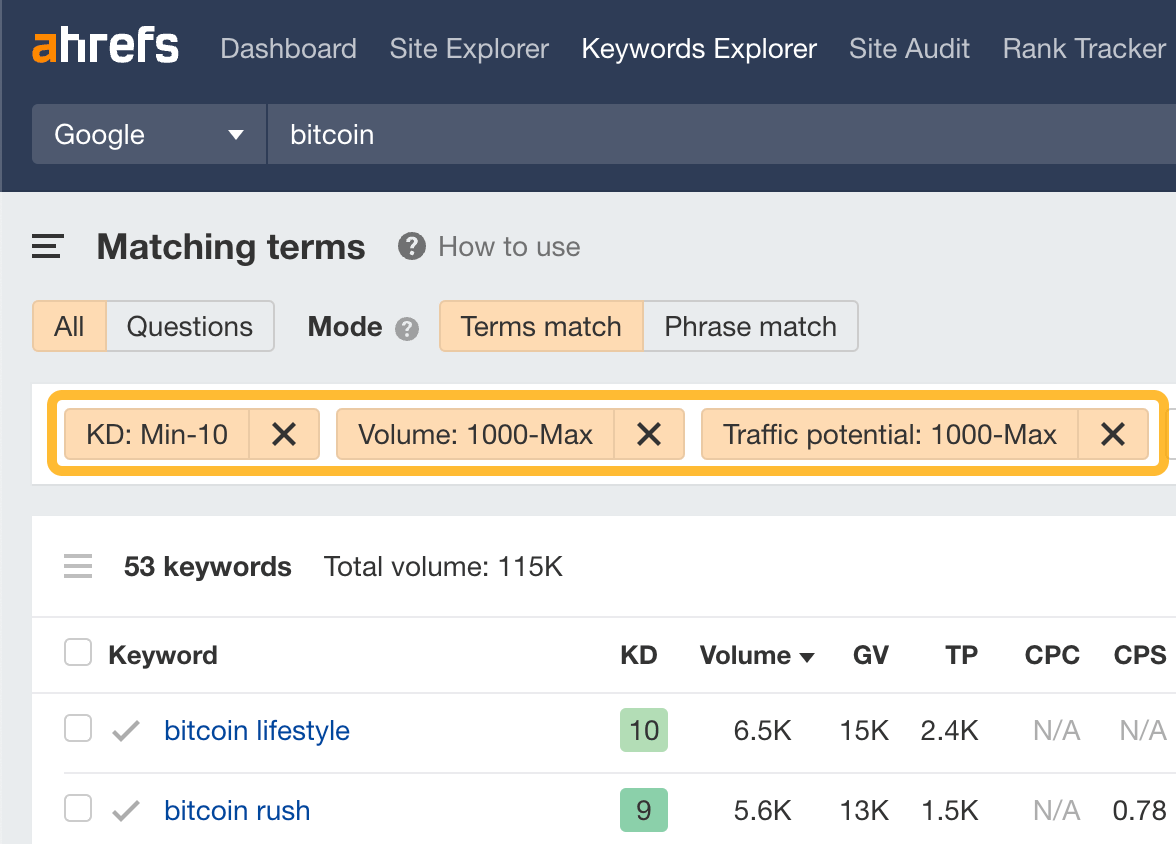Viewport: 1176px width, 844px height.
Task: Open the bitcoin lifestyle keyword link
Action: click(x=256, y=730)
